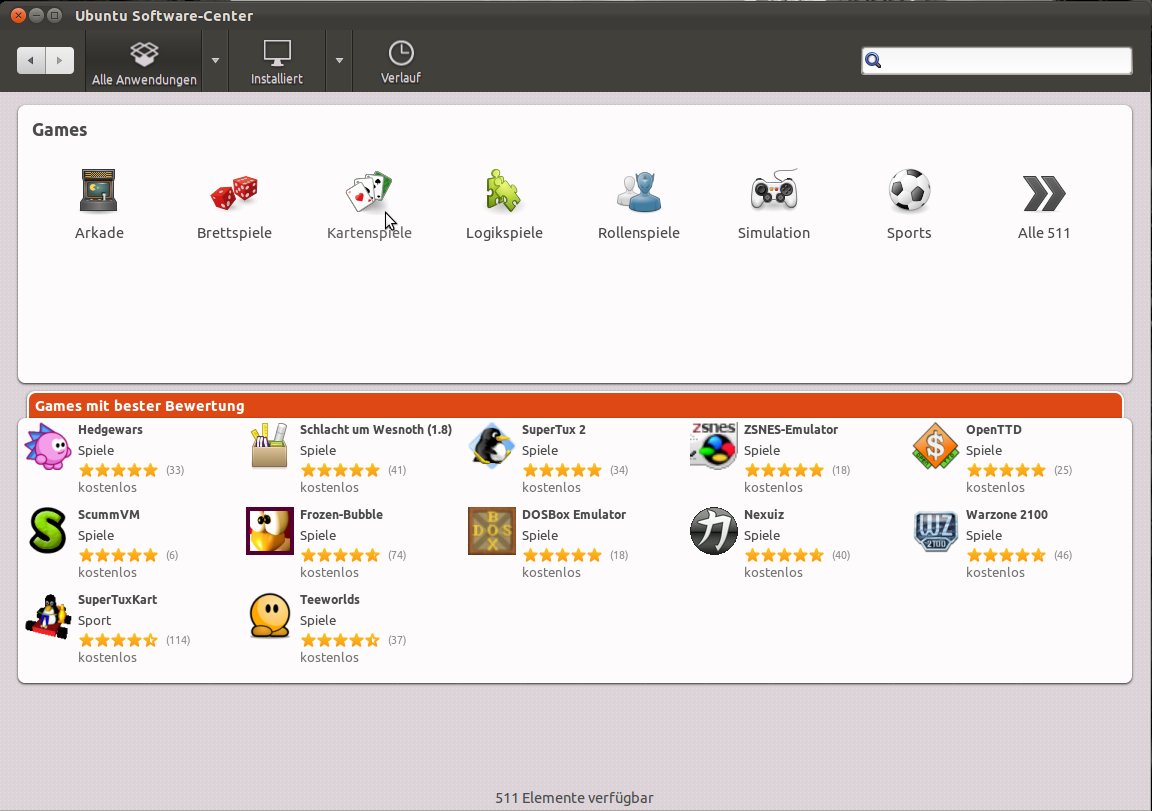1152x811 pixels.
Task: Click the Nexuiz (40) rating count
Action: [x=840, y=555]
